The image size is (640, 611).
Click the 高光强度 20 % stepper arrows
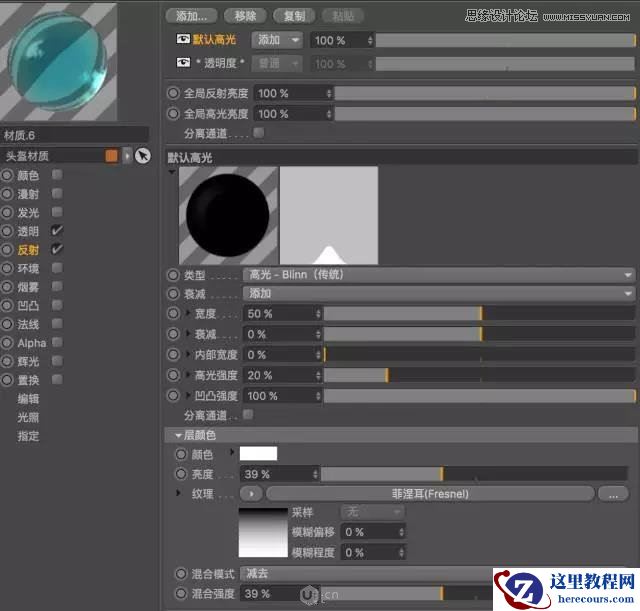[318, 375]
